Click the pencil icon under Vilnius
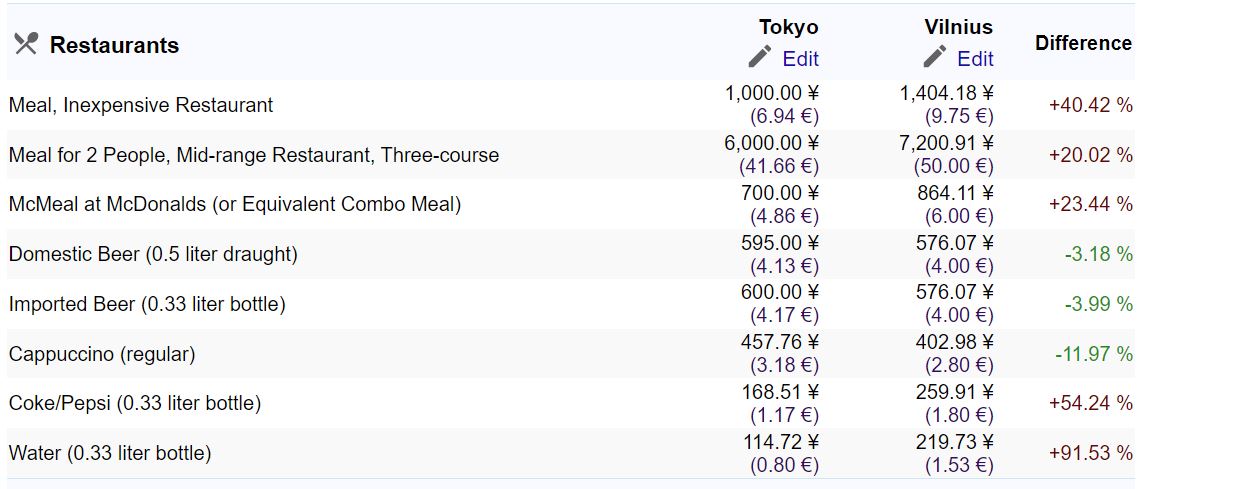This screenshot has width=1239, height=489. tap(935, 57)
